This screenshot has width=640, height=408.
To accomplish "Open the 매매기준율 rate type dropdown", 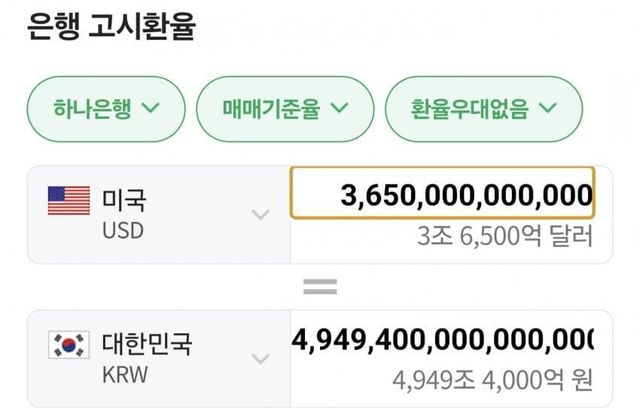I will pos(284,107).
